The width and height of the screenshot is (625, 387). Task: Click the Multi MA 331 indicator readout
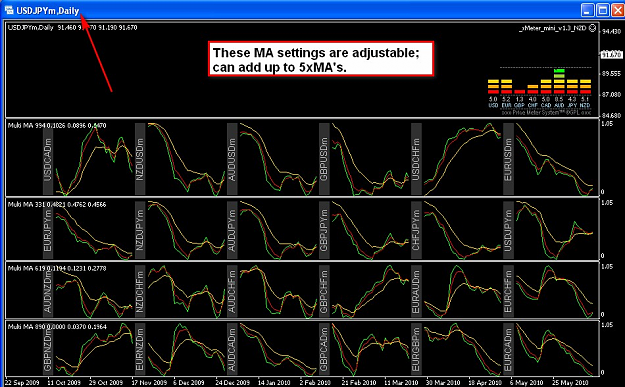tap(57, 204)
